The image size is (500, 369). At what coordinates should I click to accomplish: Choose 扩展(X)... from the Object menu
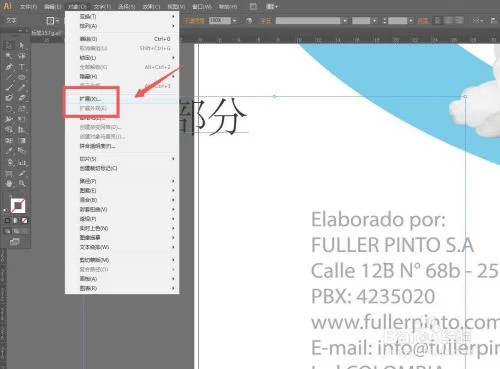tap(122, 99)
